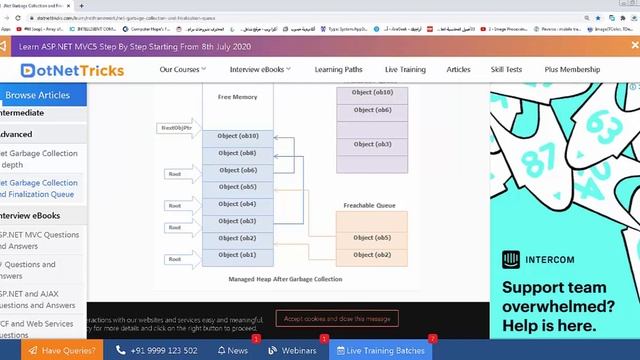The width and height of the screenshot is (640, 360).
Task: Open .Net Garbage Collection in depth article
Action: tap(39, 159)
